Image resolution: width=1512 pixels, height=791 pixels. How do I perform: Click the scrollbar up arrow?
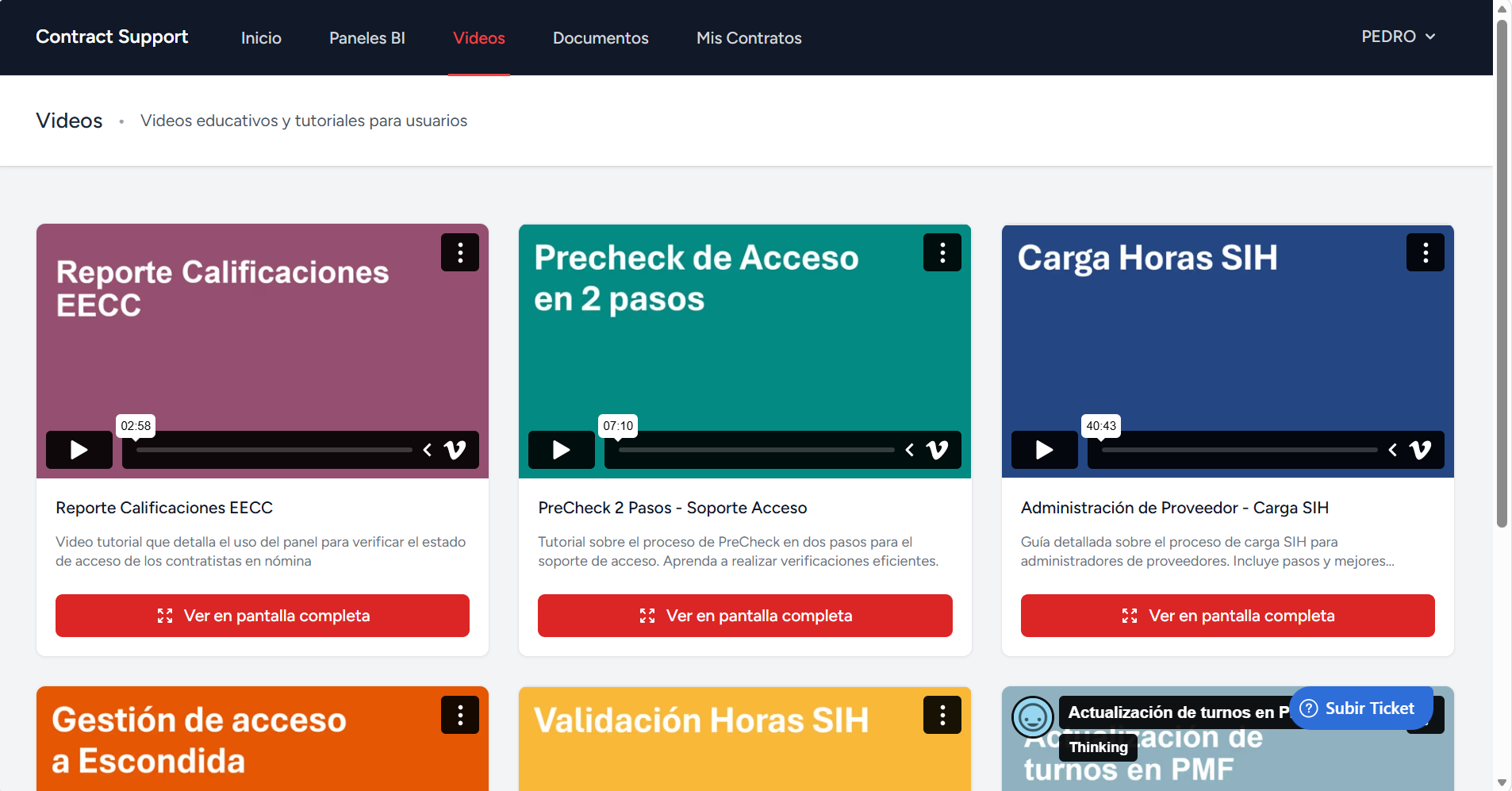tap(1502, 9)
